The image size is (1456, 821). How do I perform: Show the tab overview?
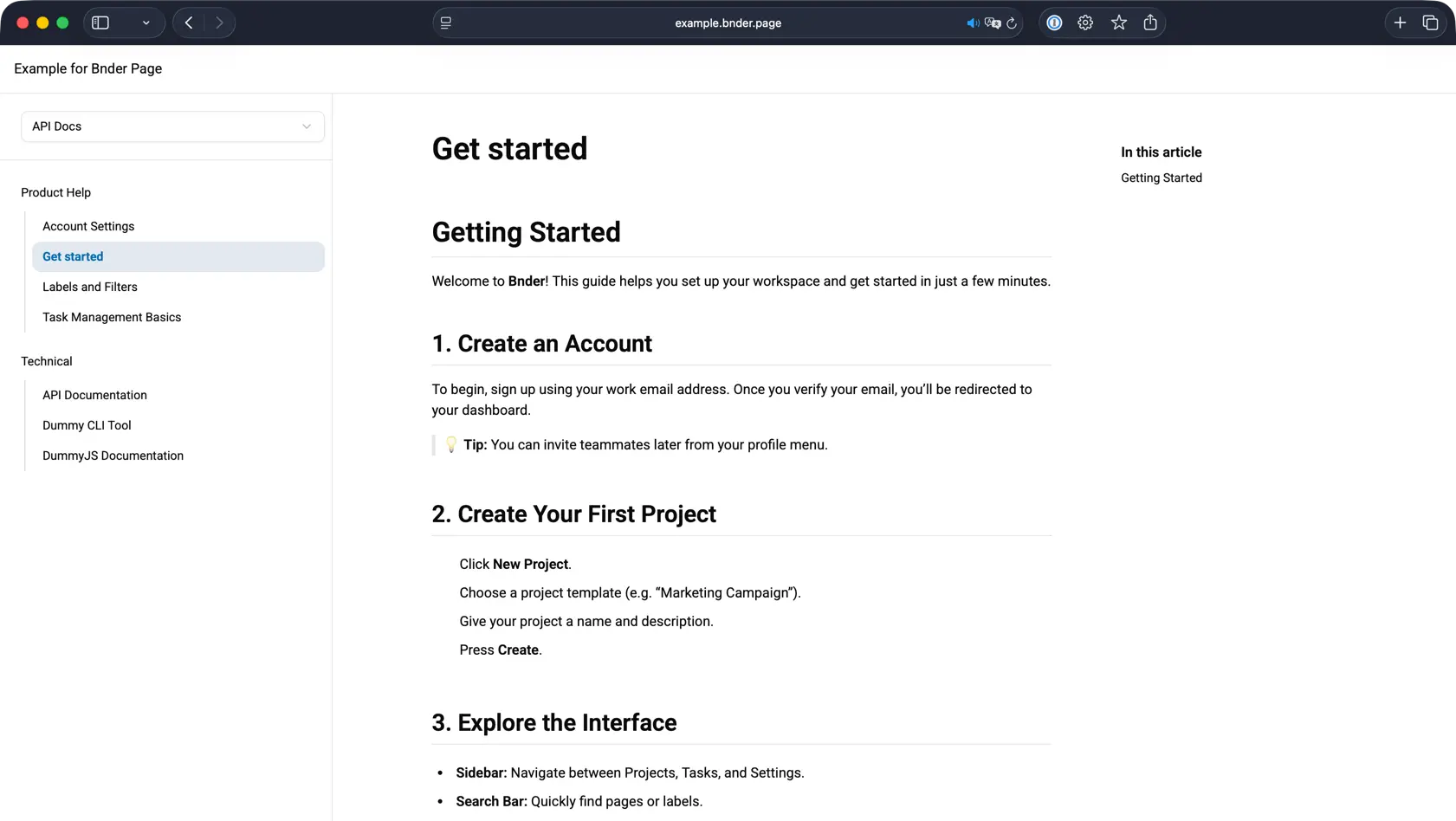[x=1431, y=23]
